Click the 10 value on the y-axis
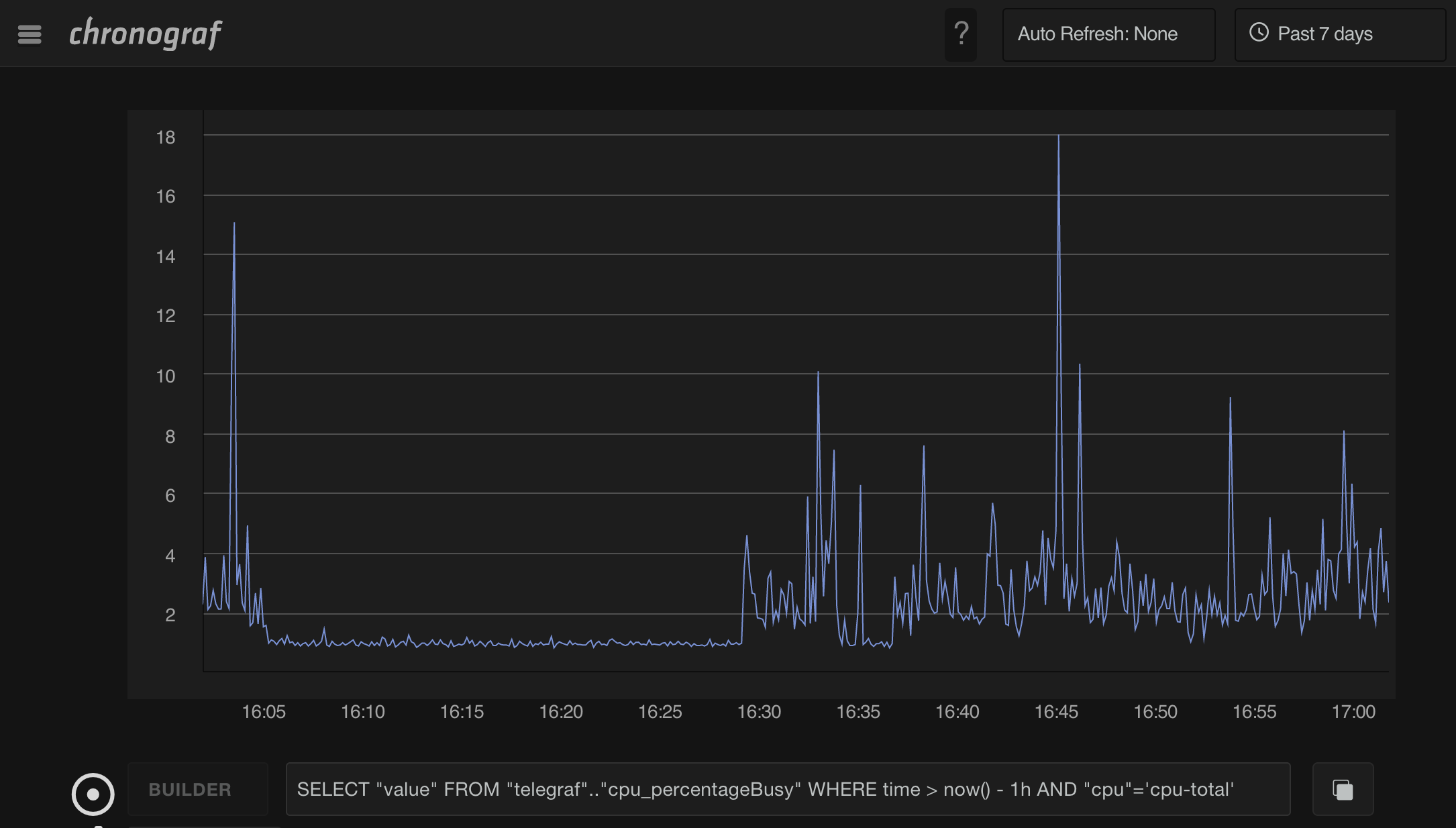The image size is (1456, 828). point(166,376)
